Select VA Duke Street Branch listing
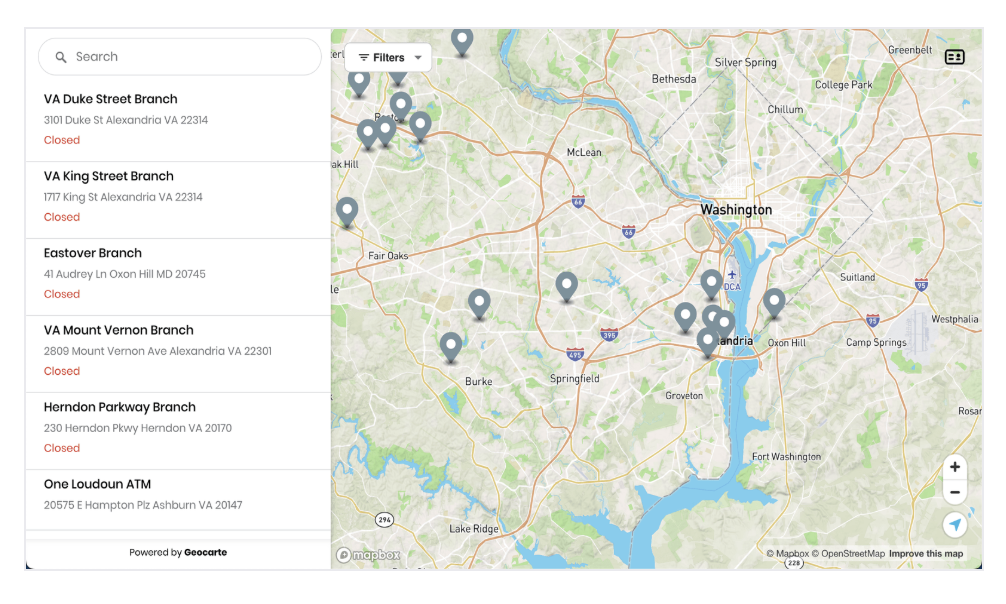The height and width of the screenshot is (604, 1006). (111, 99)
